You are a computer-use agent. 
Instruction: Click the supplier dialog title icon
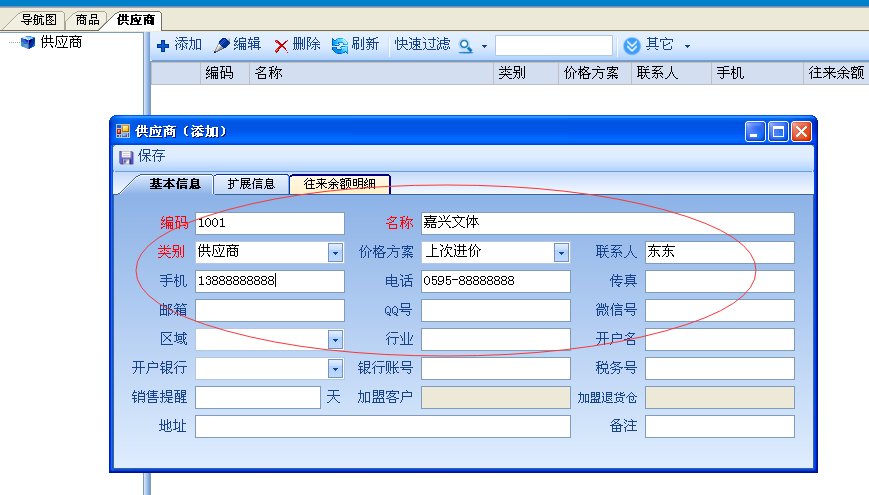[x=123, y=131]
